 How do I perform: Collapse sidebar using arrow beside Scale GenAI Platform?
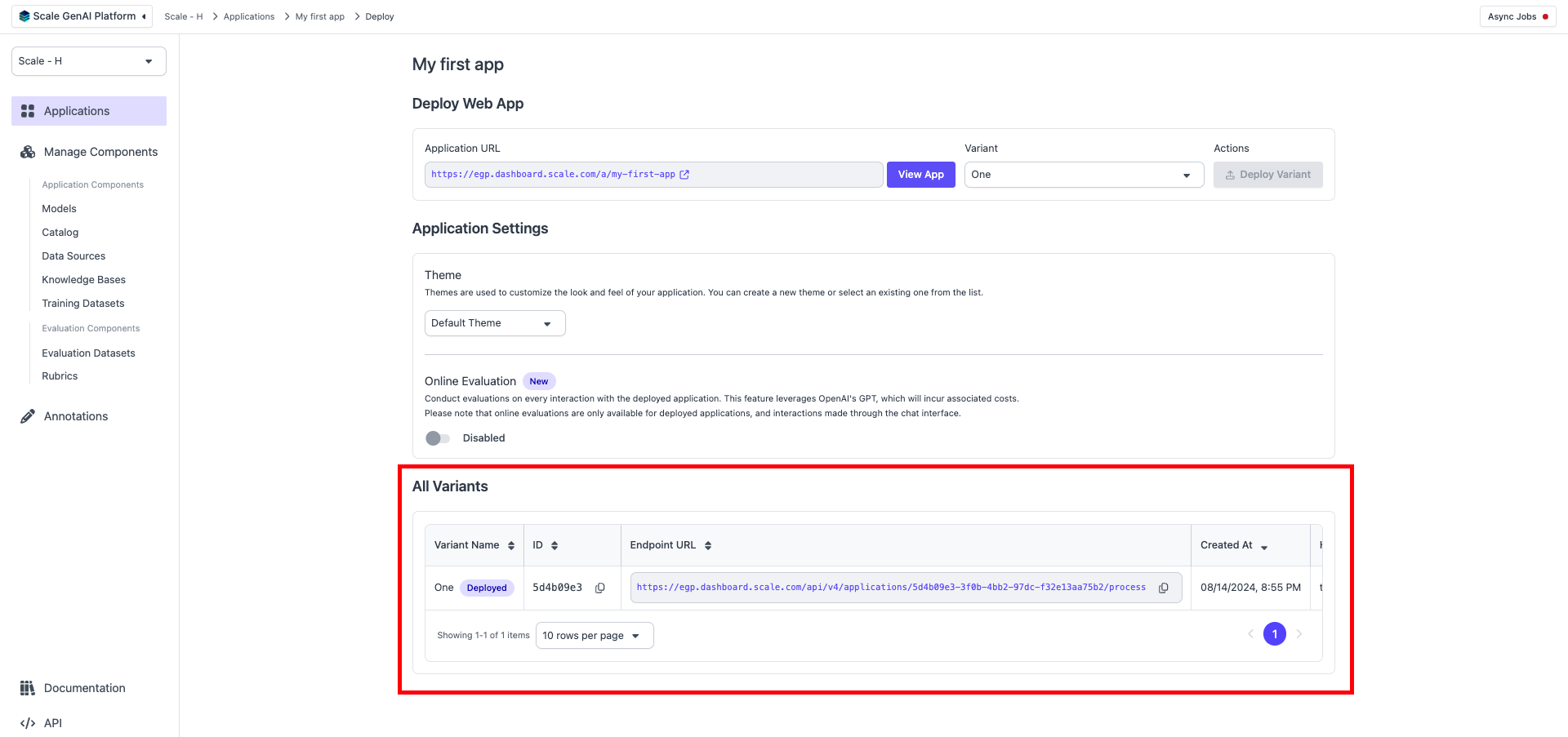pos(144,16)
